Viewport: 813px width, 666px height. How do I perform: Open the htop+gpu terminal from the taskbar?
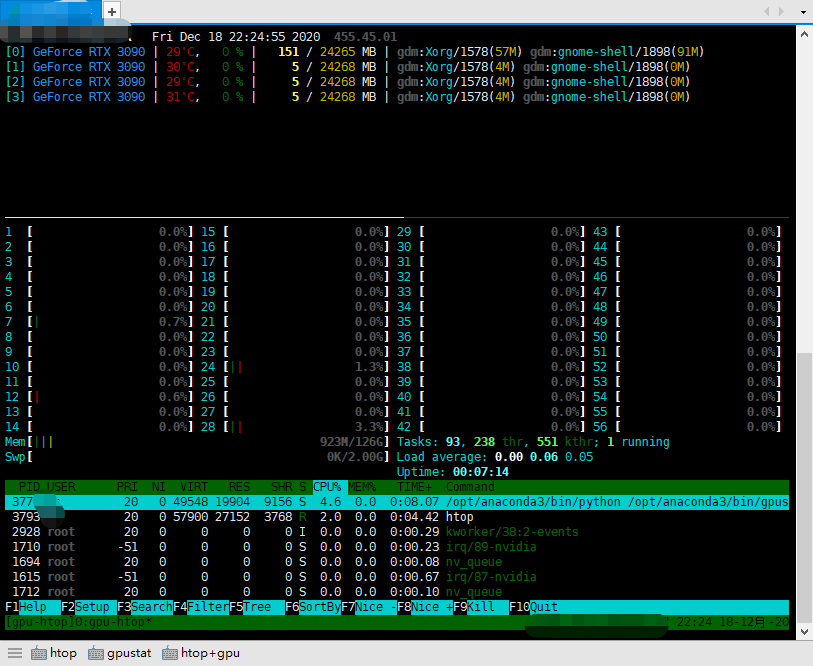tap(200, 652)
